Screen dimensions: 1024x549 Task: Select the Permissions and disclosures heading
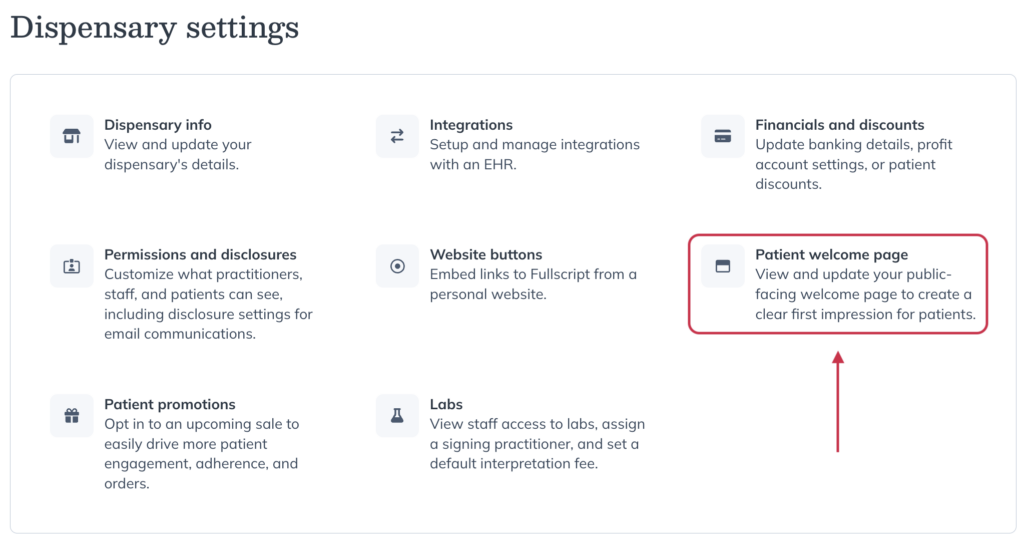coord(200,255)
